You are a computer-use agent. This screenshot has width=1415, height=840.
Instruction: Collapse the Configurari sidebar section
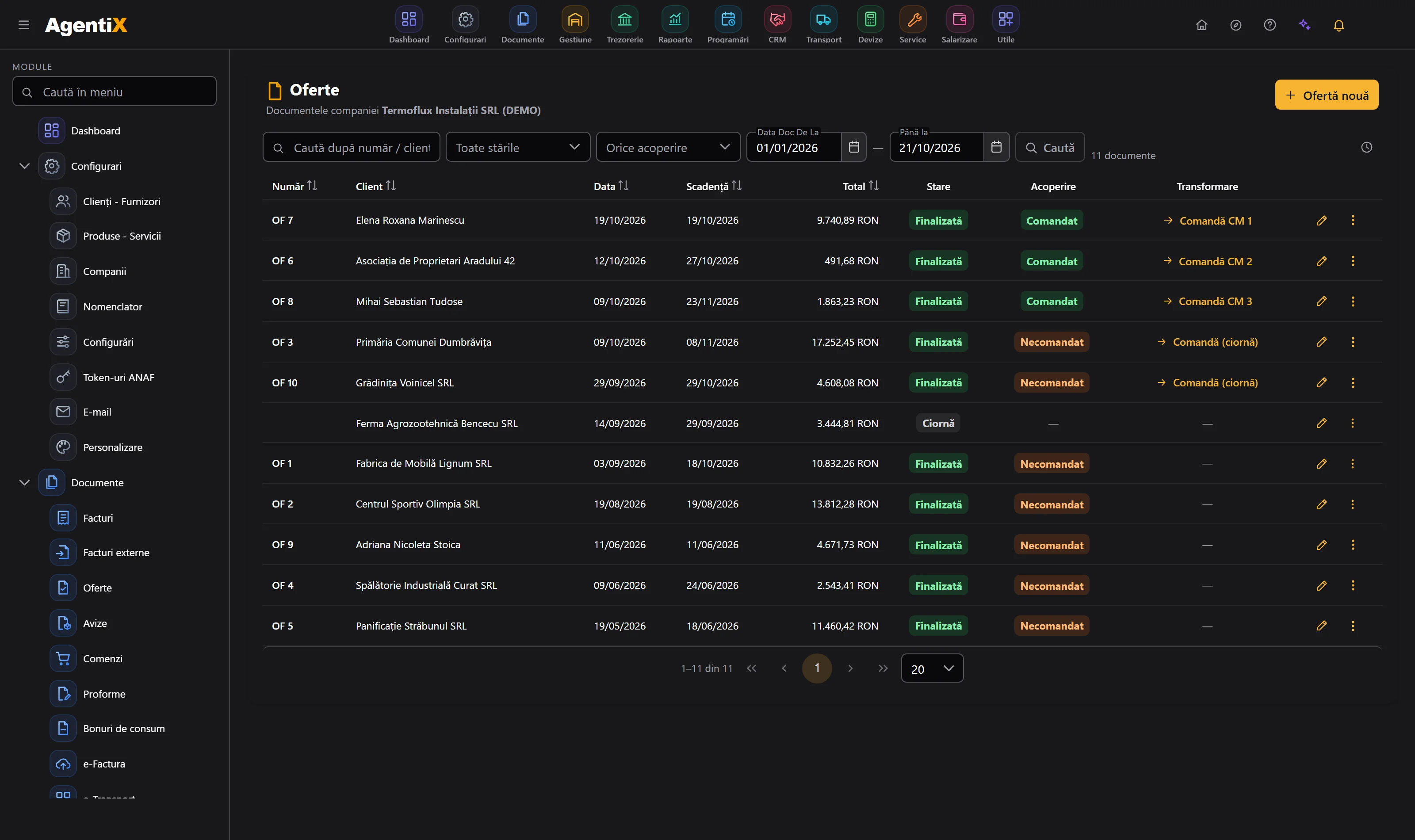click(24, 166)
